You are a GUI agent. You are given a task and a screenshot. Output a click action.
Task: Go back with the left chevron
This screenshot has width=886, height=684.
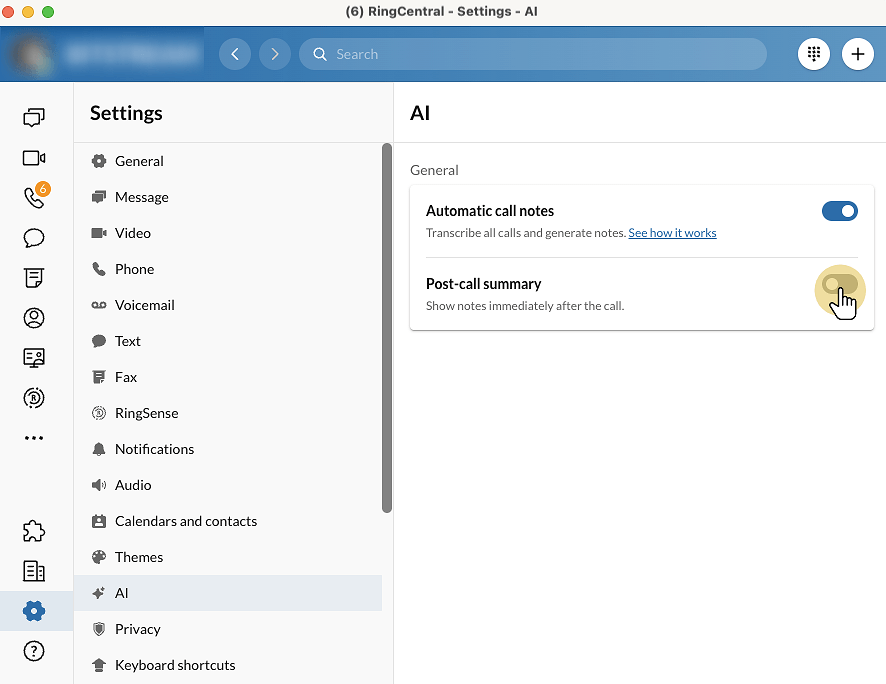[x=235, y=54]
